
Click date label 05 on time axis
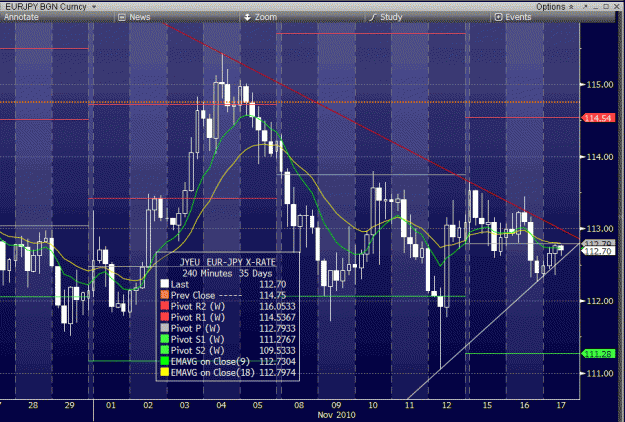[x=257, y=405]
